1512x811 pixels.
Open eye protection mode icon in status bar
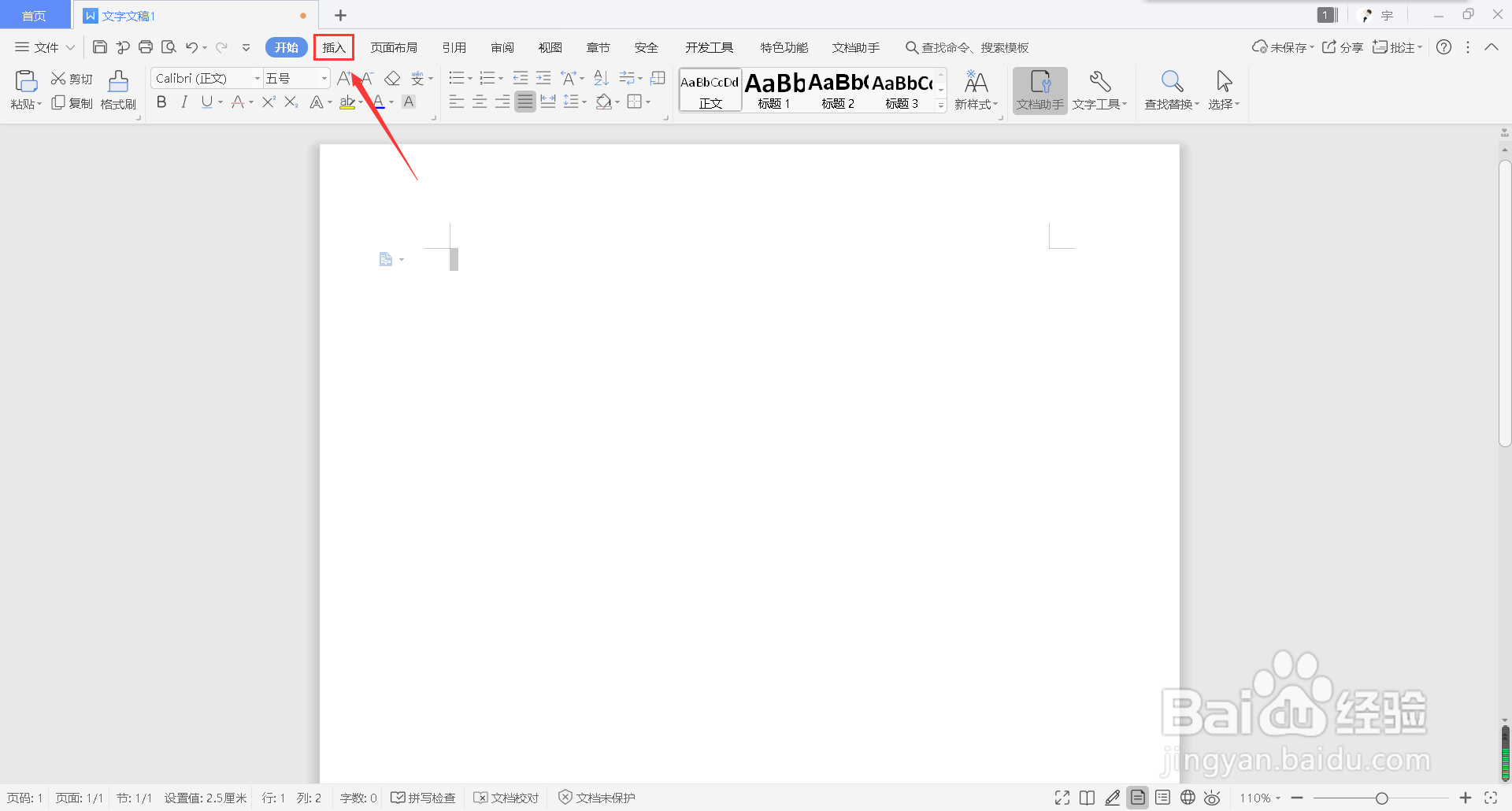click(1212, 798)
